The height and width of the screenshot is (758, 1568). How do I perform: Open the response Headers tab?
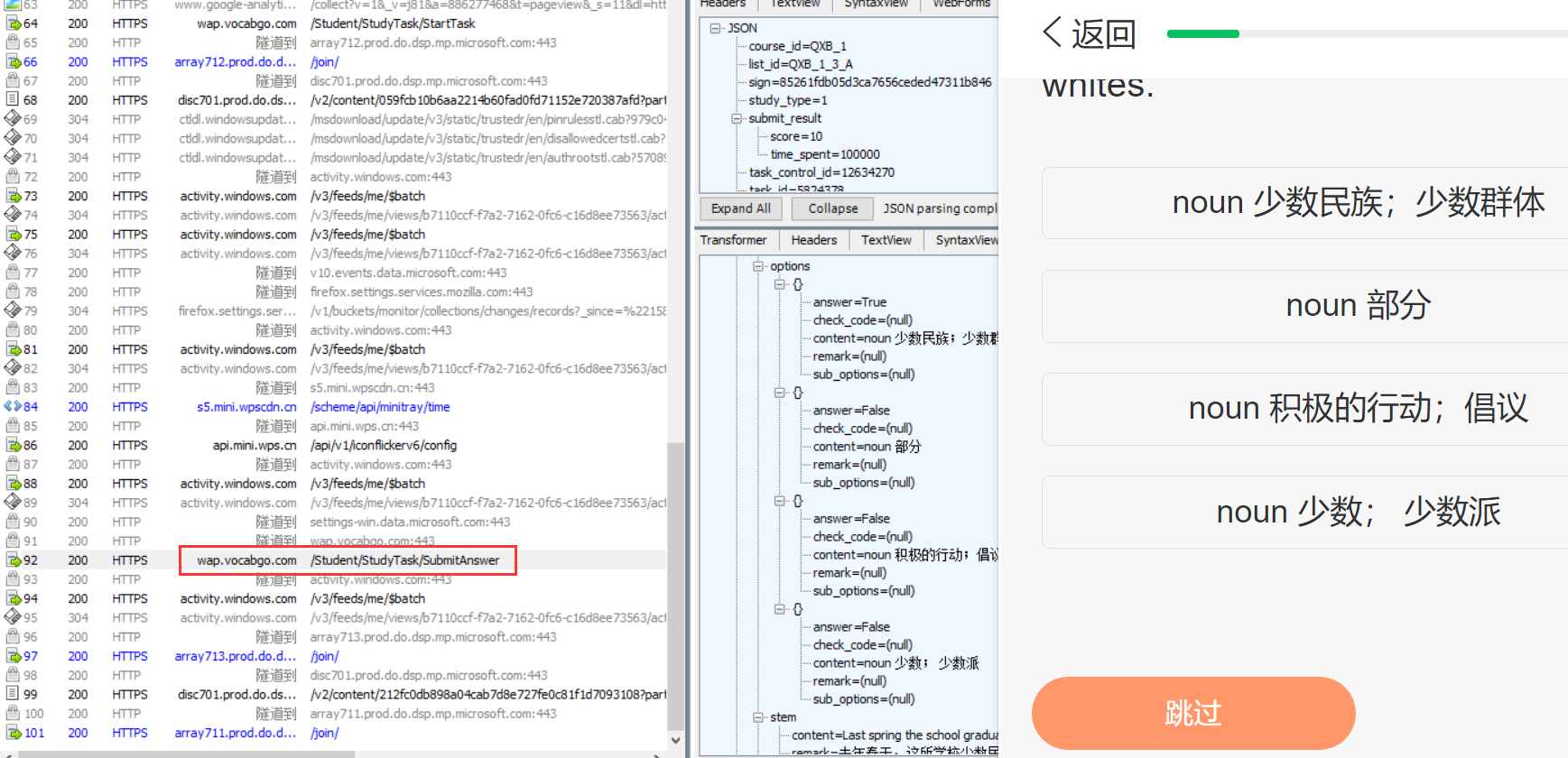click(814, 240)
